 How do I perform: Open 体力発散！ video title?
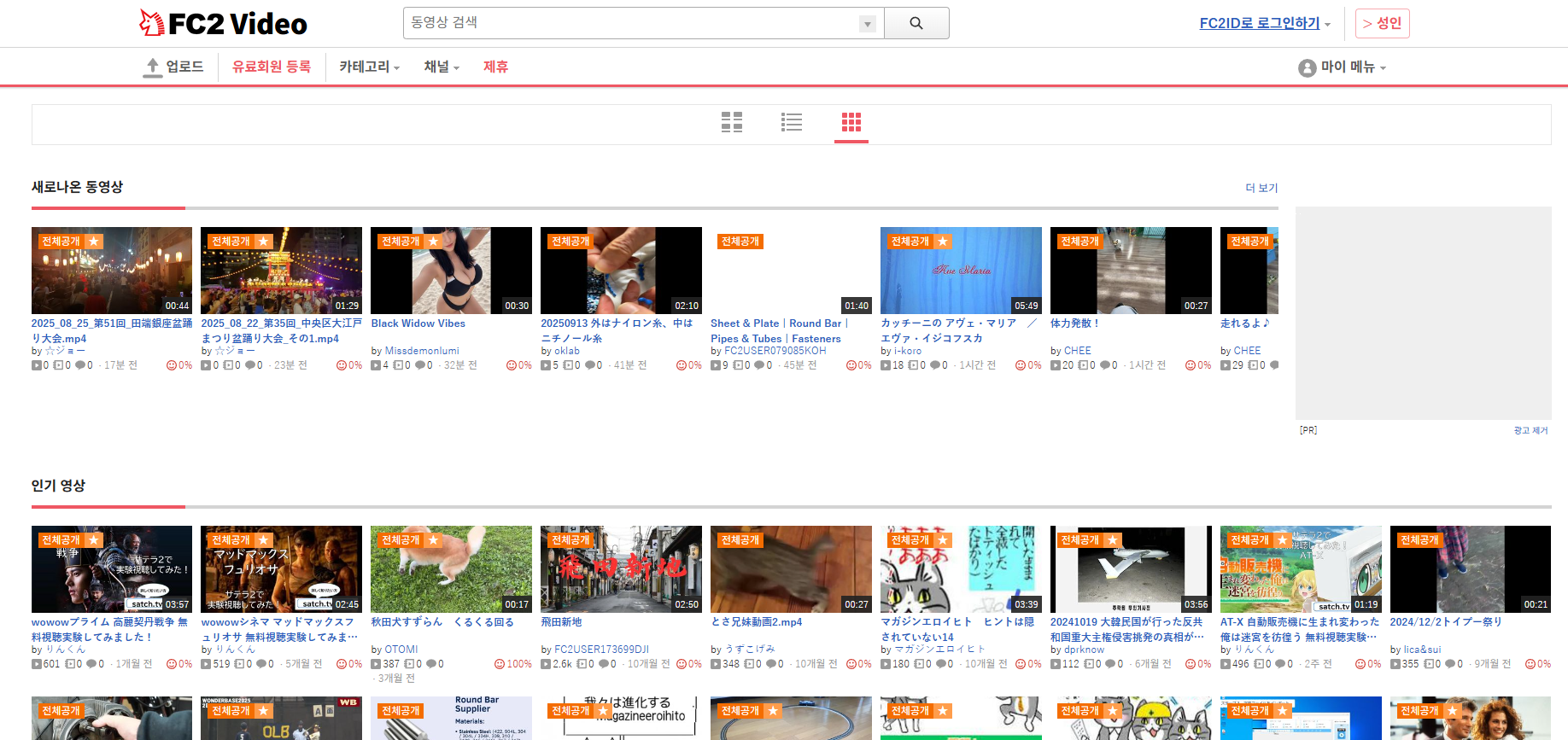[x=1075, y=323]
